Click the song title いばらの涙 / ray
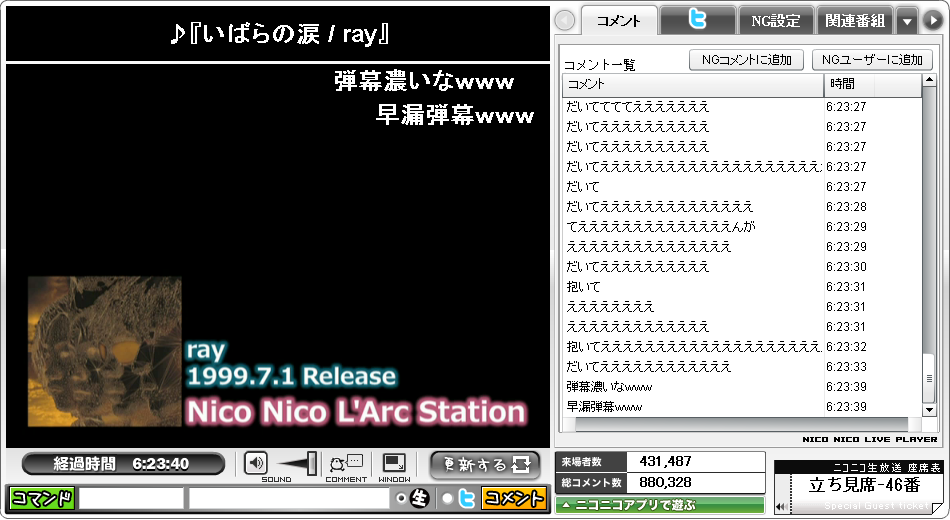Screen dimensions: 950x520 click(x=279, y=34)
